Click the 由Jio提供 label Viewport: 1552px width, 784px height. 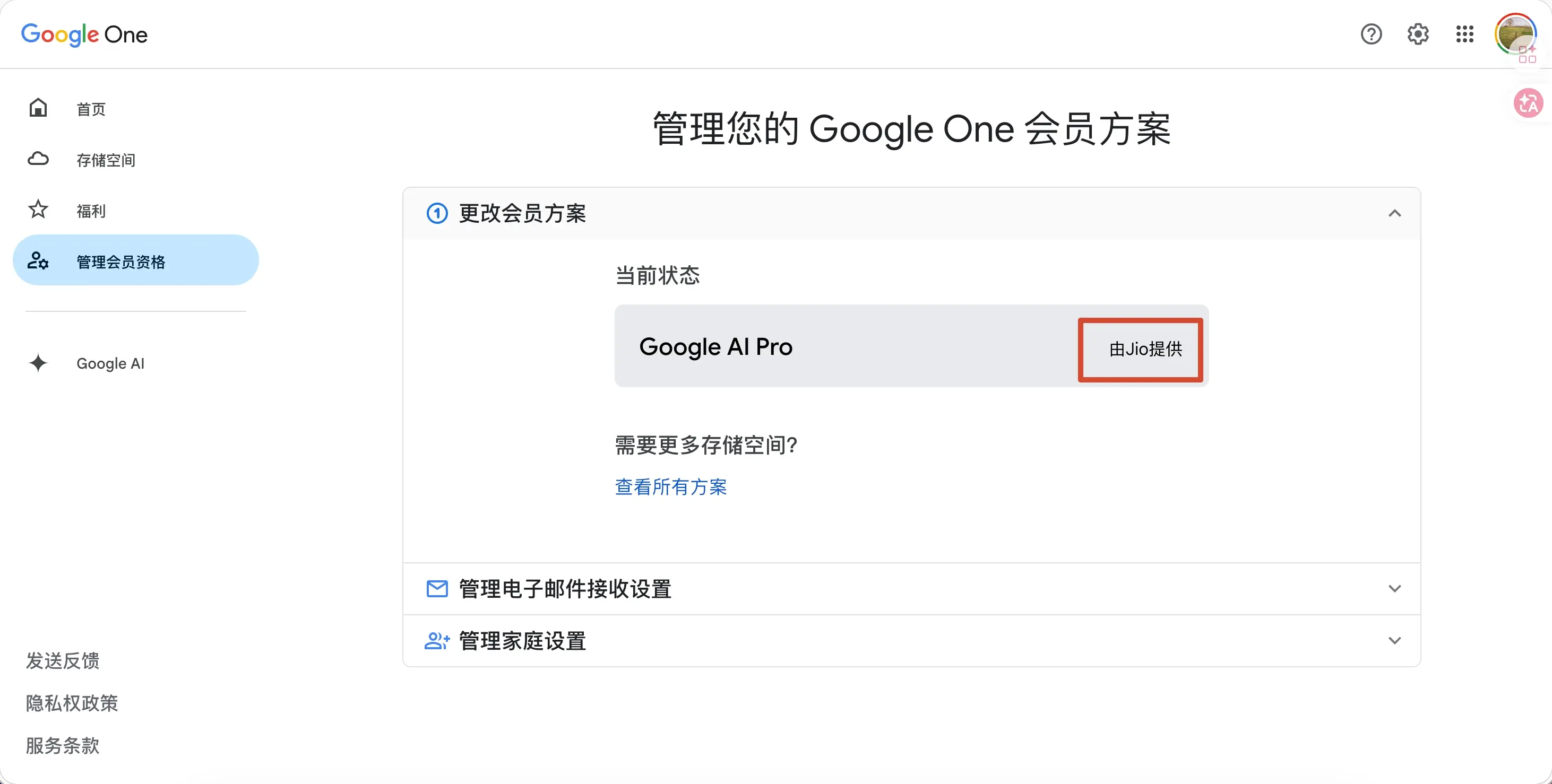point(1145,349)
